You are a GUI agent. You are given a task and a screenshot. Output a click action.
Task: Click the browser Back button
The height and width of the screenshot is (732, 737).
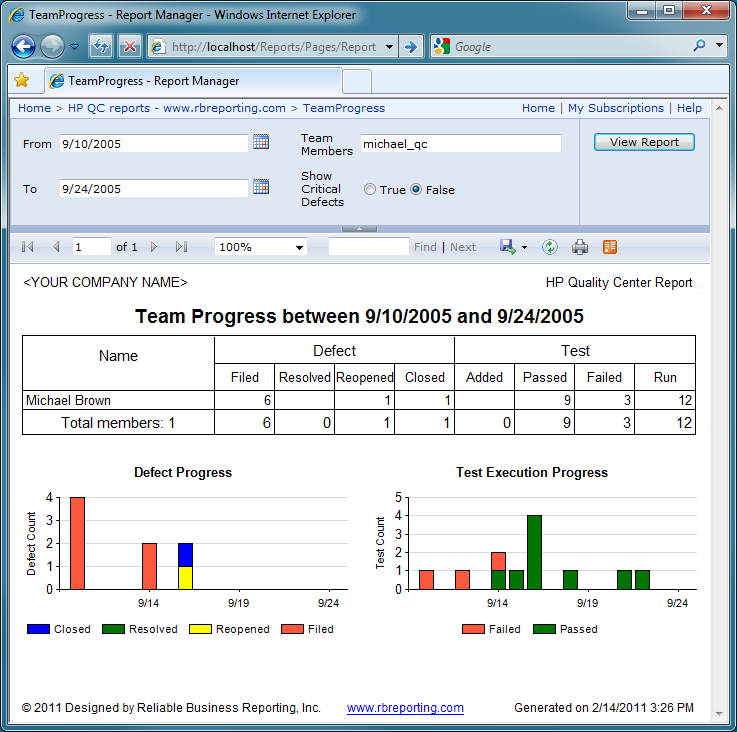point(23,46)
